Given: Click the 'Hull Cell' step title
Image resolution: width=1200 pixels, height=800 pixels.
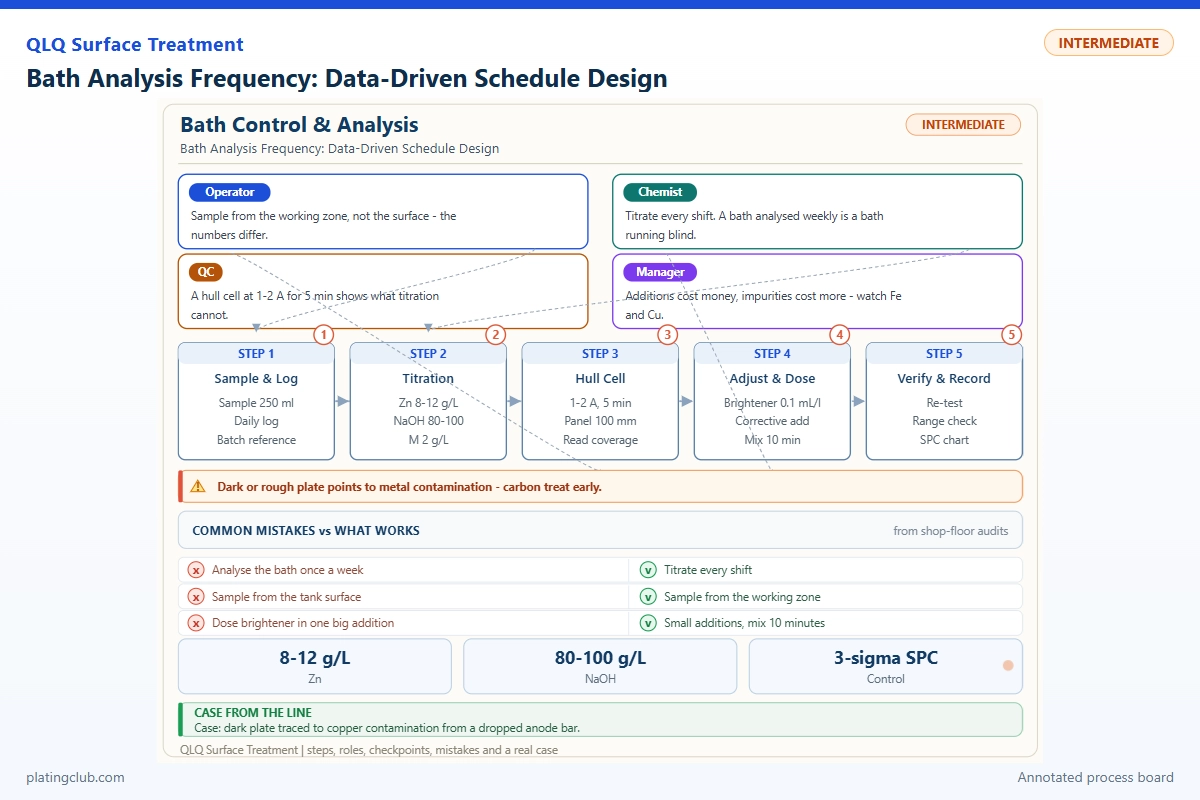Looking at the screenshot, I should click(600, 379).
